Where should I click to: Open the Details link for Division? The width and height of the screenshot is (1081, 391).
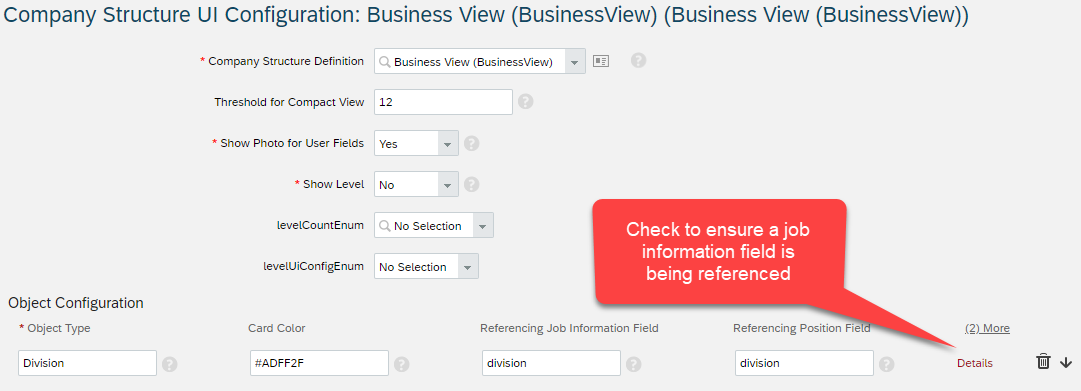point(975,363)
